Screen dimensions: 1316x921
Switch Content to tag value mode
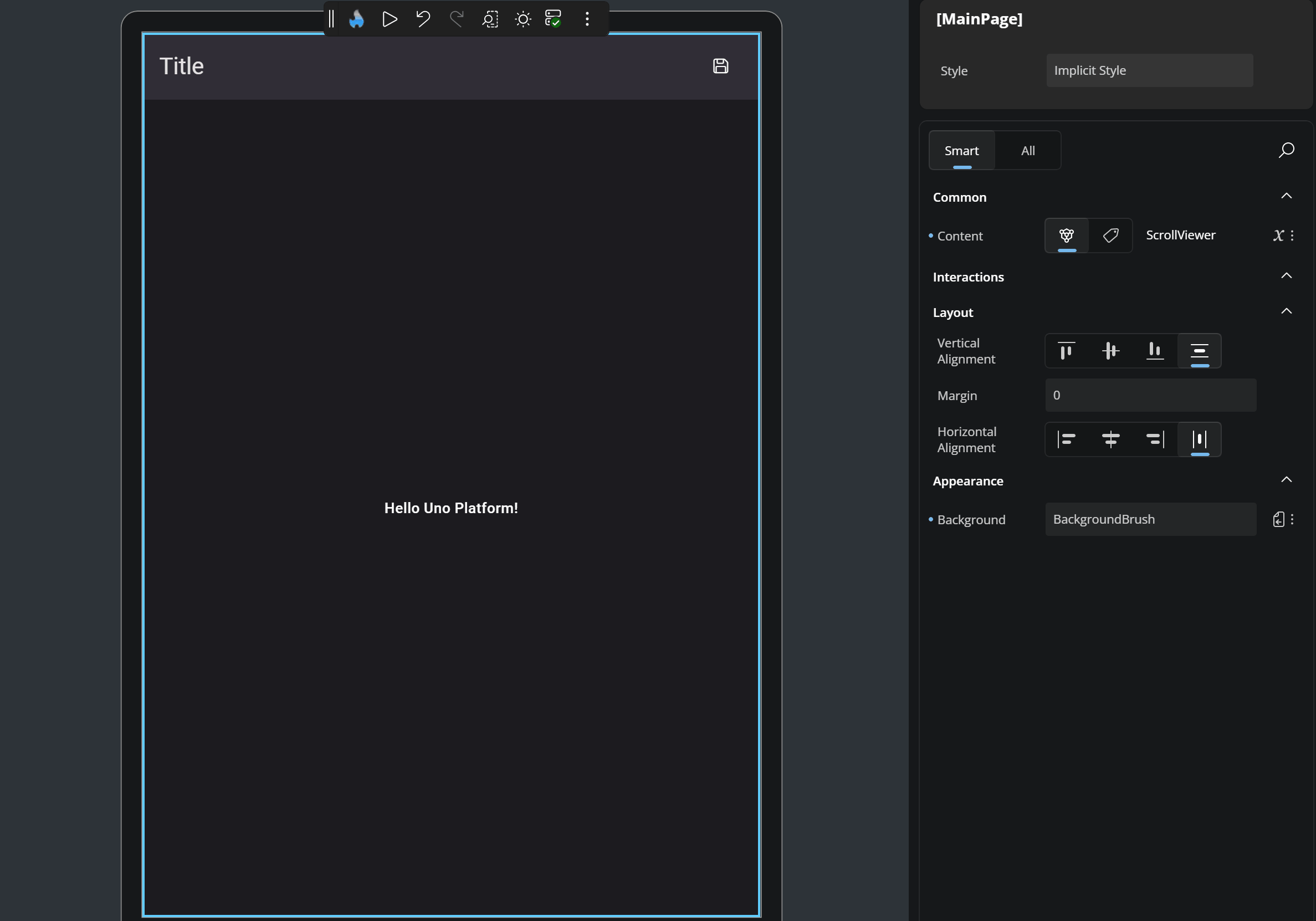coord(1112,236)
